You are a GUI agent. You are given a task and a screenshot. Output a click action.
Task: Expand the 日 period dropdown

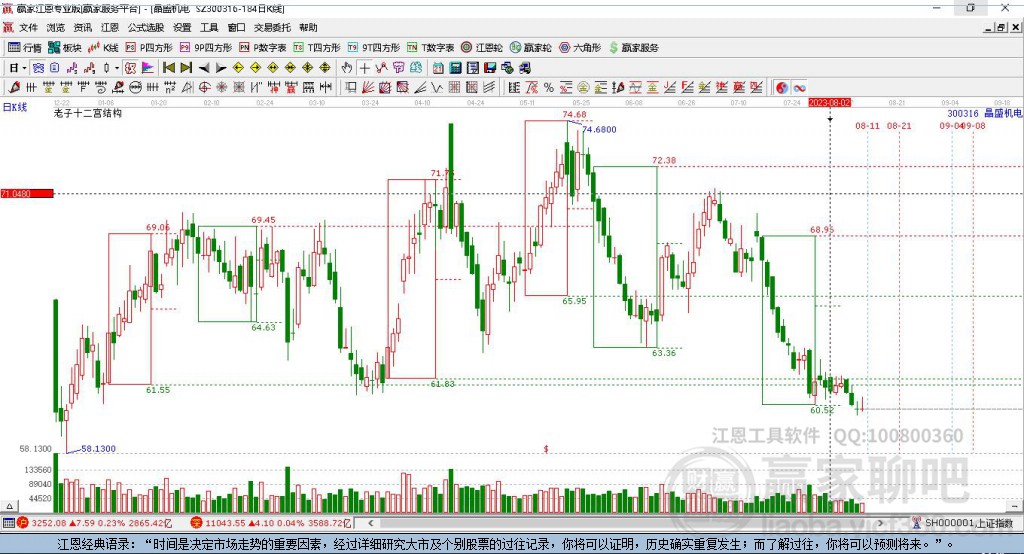(24, 68)
